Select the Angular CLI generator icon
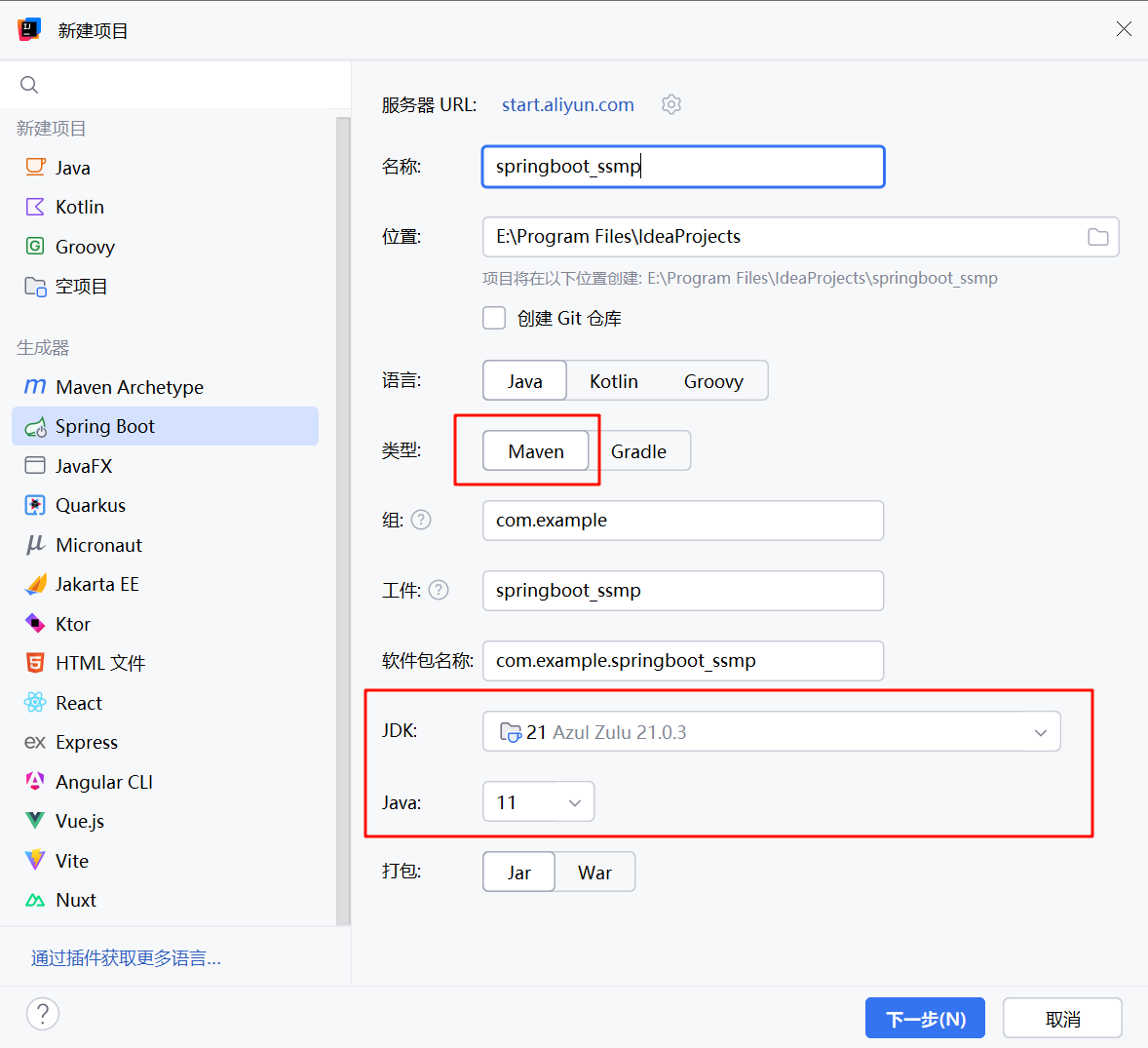This screenshot has width=1148, height=1048. (35, 782)
